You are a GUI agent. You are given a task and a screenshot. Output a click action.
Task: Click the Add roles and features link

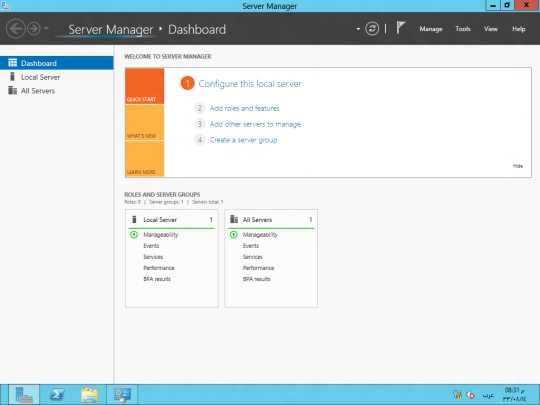(x=245, y=108)
